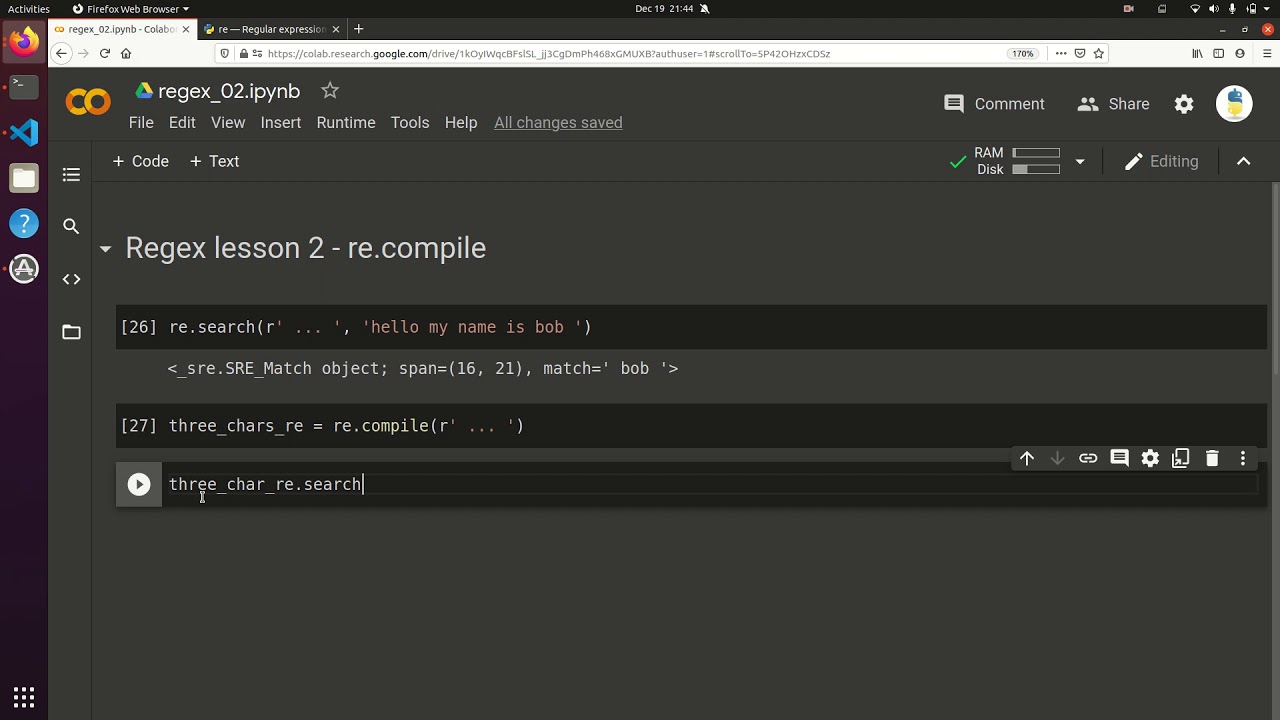Open the Files folder panel icon
The image size is (1280, 720).
pyautogui.click(x=71, y=332)
